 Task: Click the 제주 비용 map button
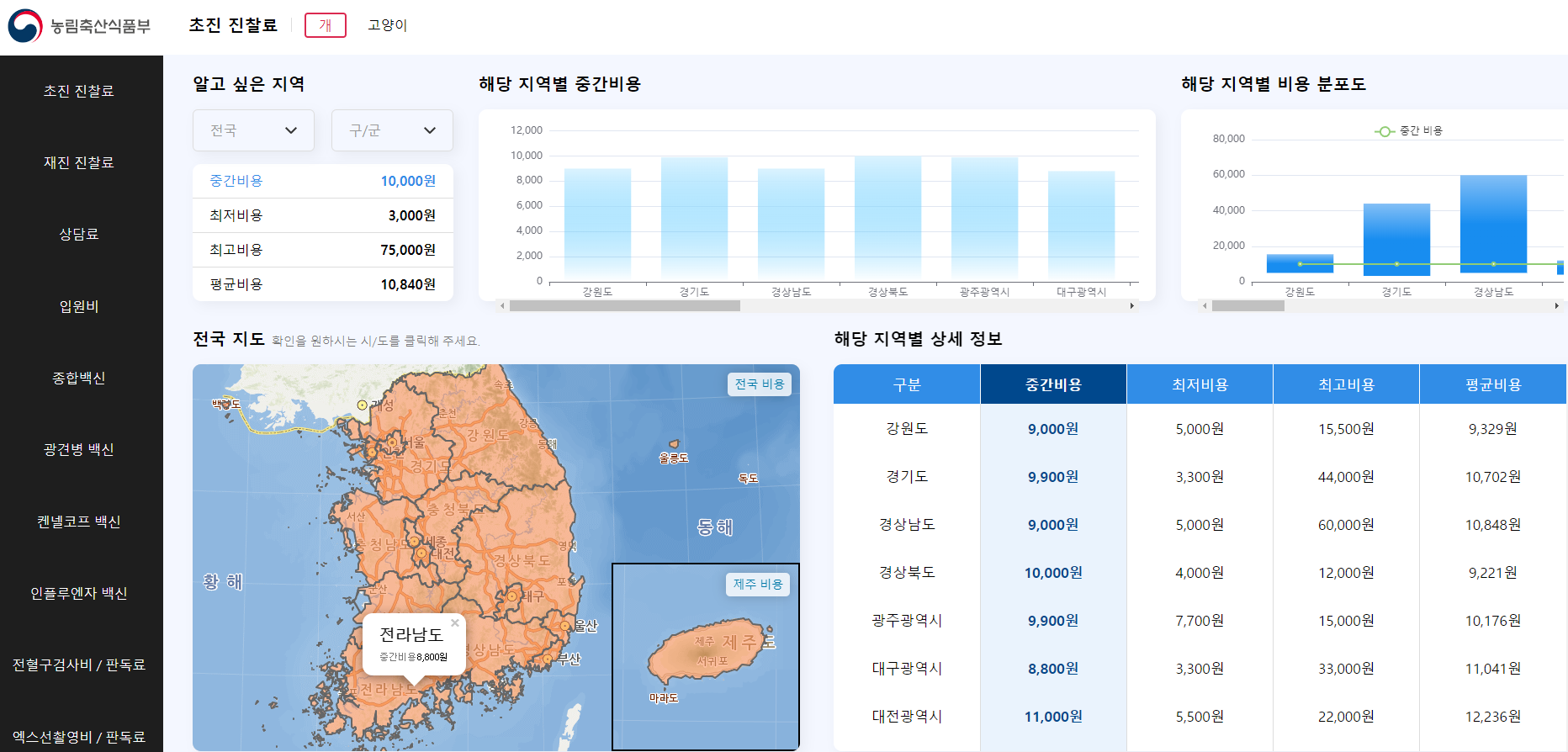pyautogui.click(x=758, y=585)
